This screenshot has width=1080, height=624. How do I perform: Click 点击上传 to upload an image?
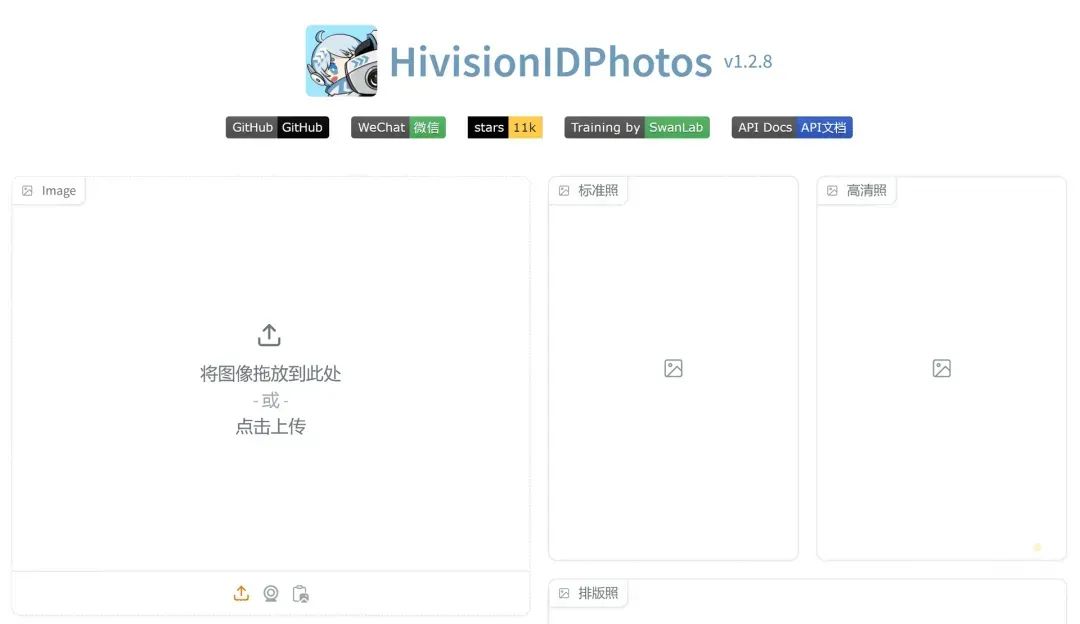[271, 427]
